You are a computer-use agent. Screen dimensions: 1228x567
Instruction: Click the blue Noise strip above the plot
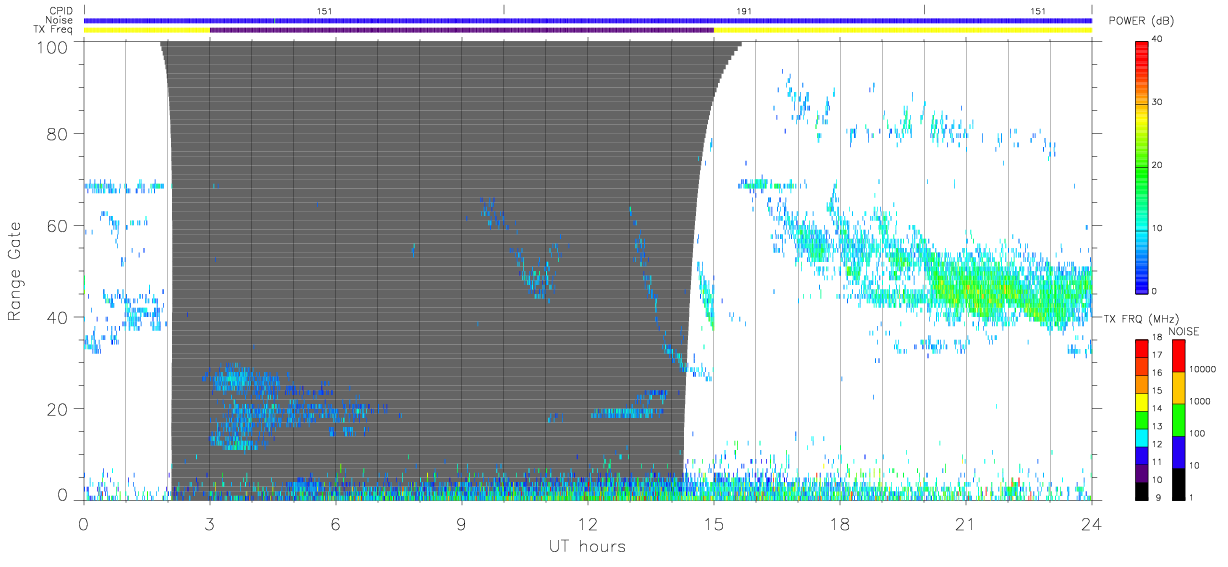587,20
